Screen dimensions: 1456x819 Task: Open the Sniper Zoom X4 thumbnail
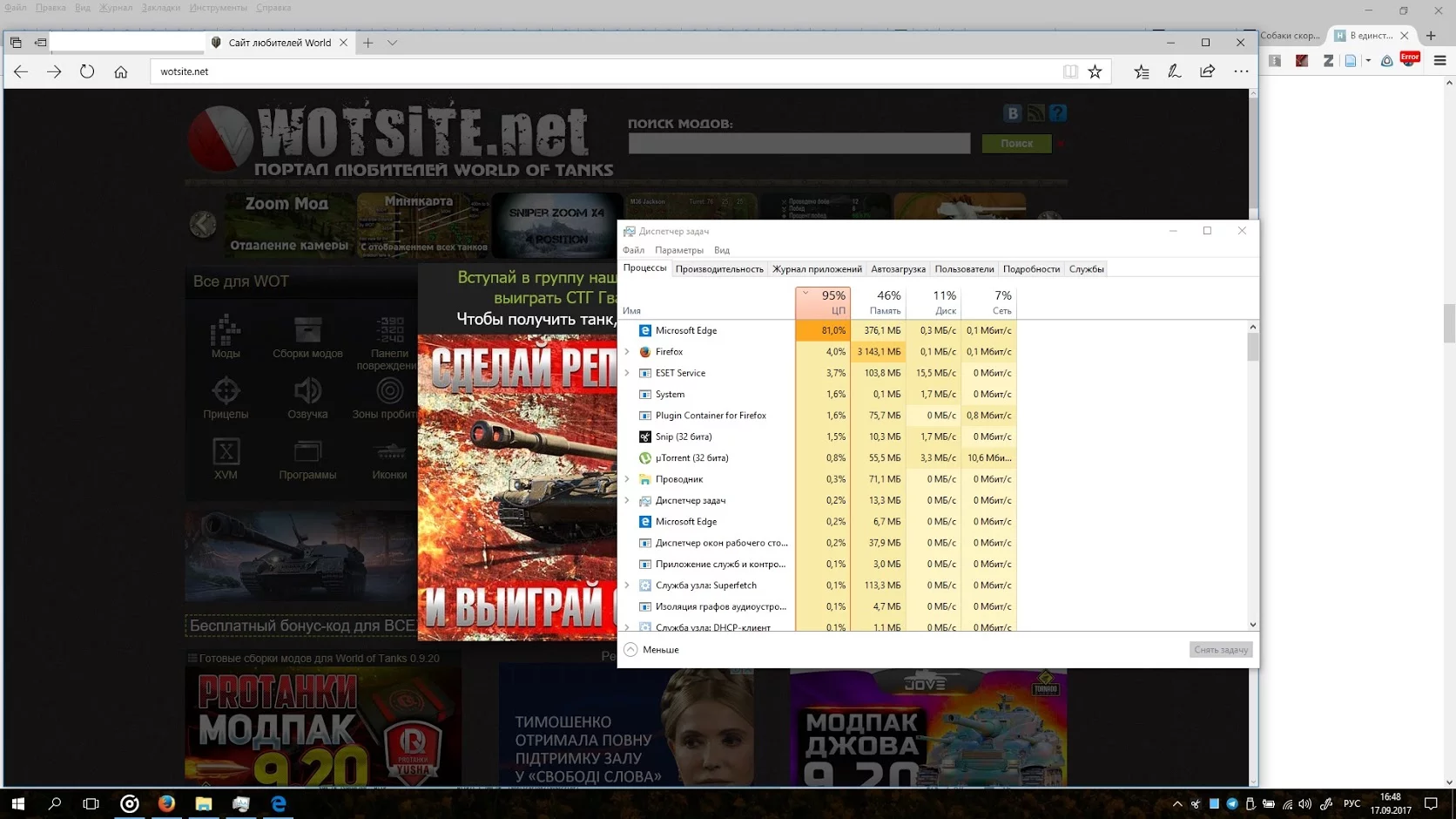click(556, 224)
